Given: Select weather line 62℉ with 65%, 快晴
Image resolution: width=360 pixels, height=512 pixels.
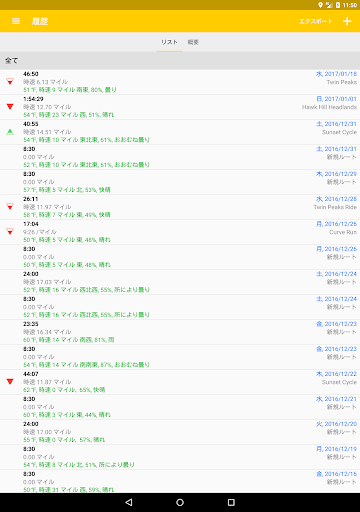Looking at the screenshot, I should tap(64, 390).
